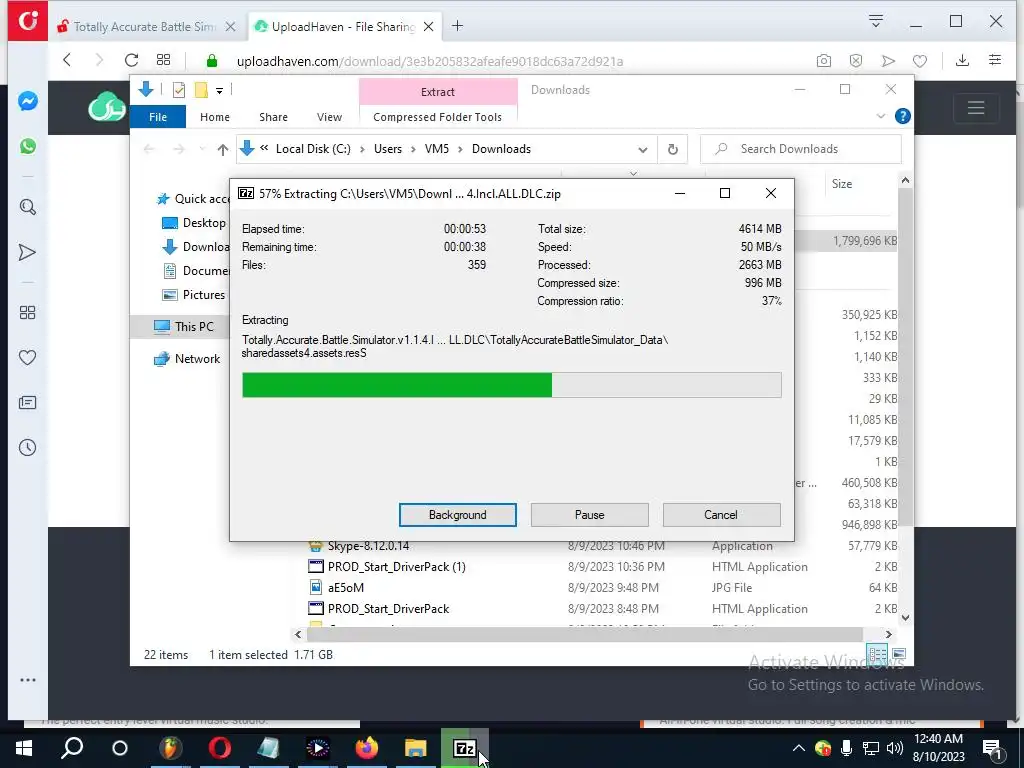Open quick access toolbar customize dropdown
The width and height of the screenshot is (1024, 768).
(x=219, y=91)
